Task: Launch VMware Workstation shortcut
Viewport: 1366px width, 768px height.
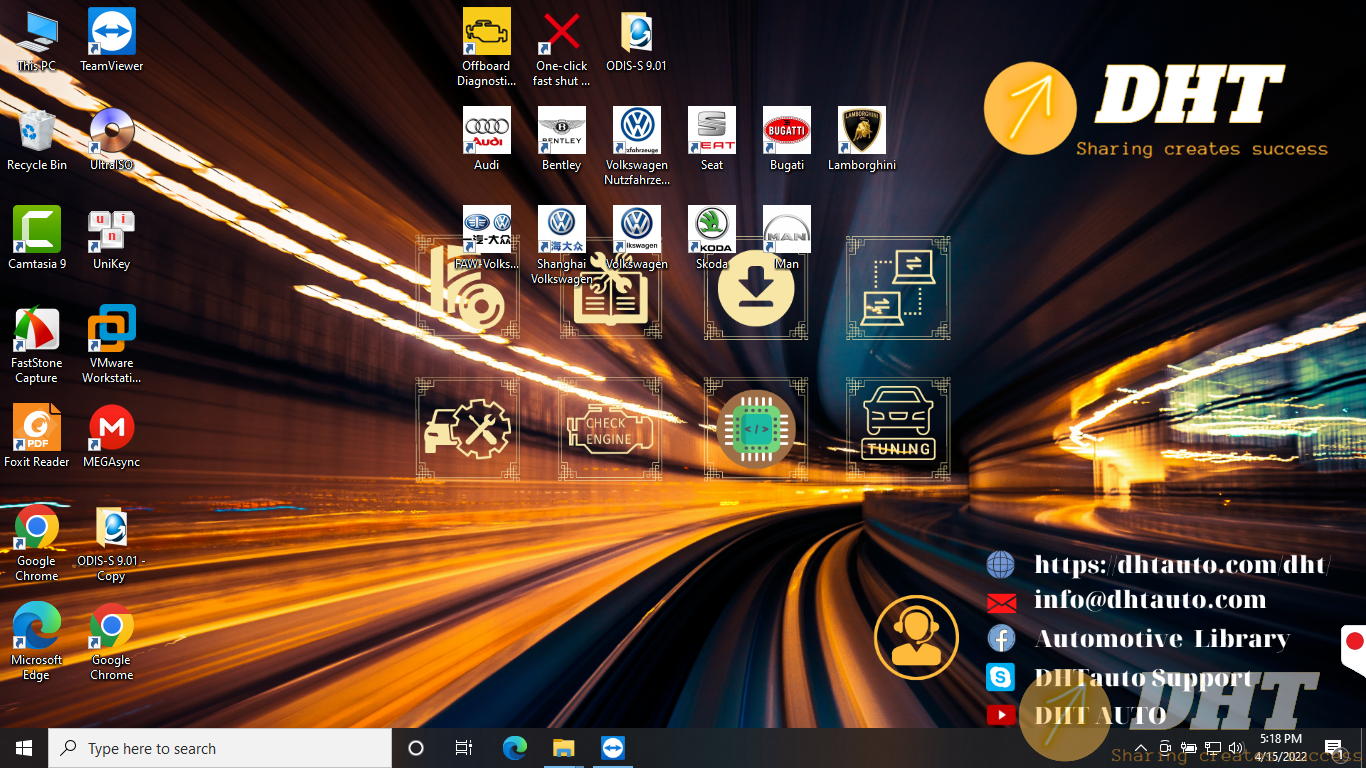Action: tap(111, 330)
